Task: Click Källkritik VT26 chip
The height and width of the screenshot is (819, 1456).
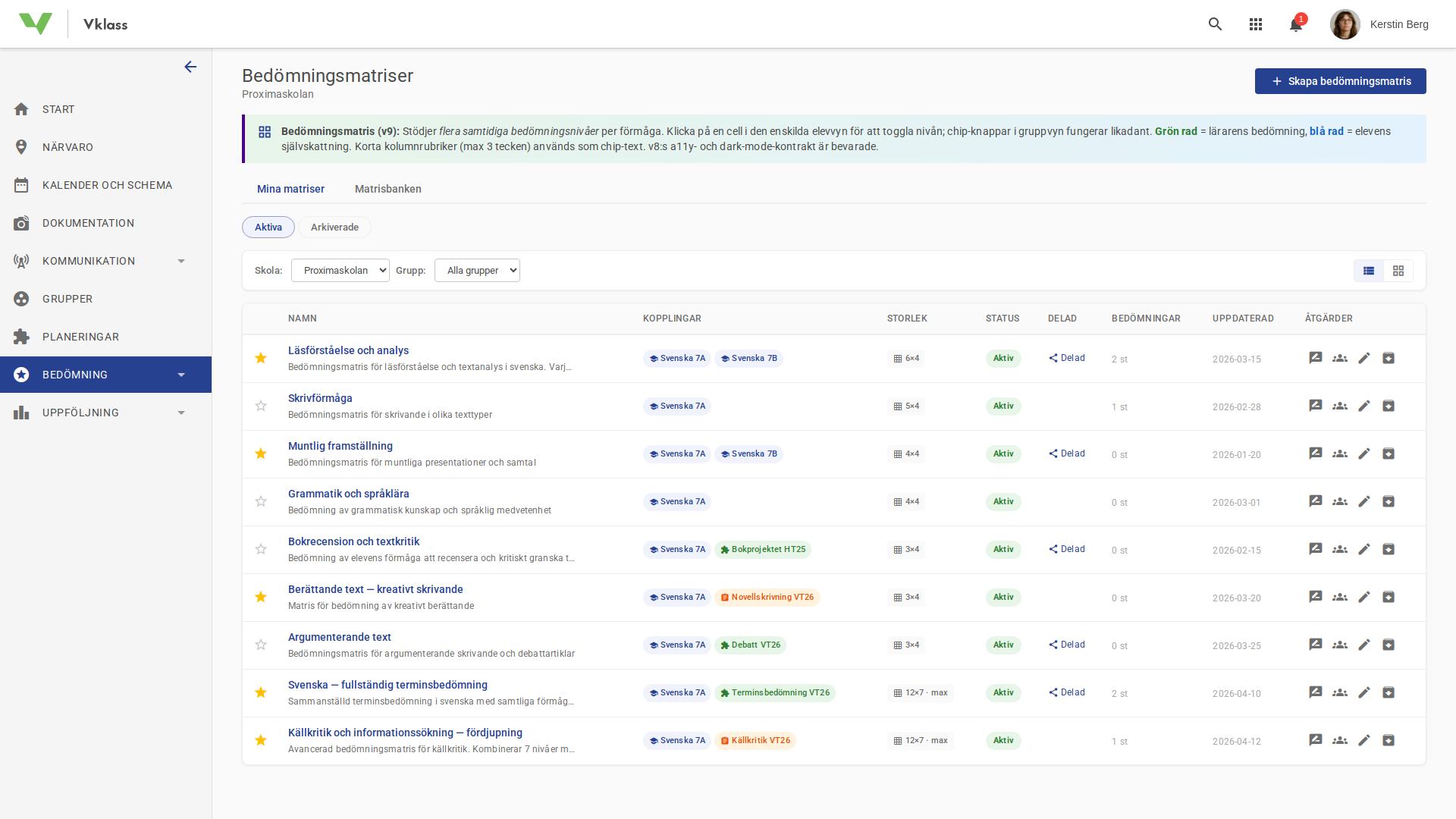Action: (x=755, y=741)
